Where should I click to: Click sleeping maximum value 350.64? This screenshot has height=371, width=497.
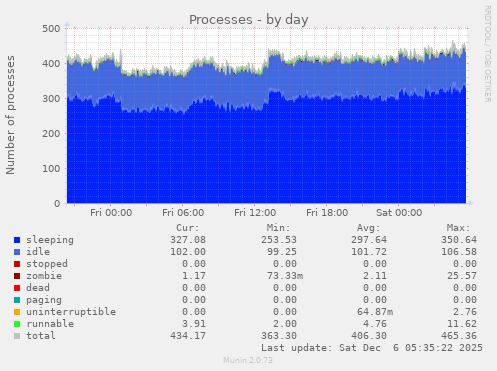[x=459, y=240]
